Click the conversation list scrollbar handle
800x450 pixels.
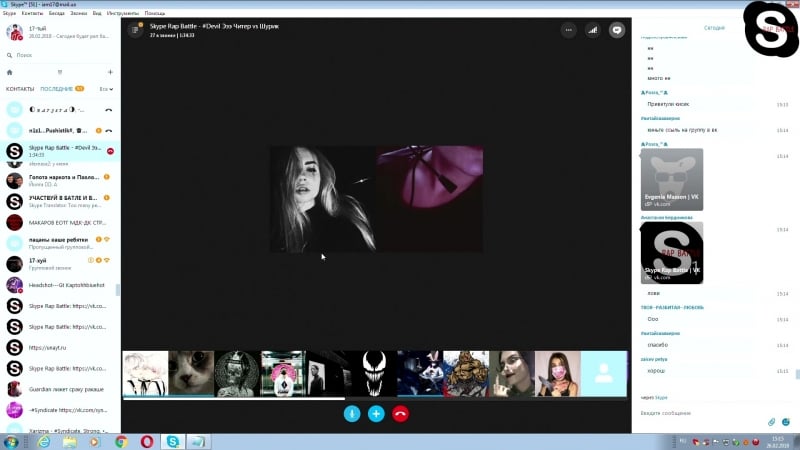[118, 290]
